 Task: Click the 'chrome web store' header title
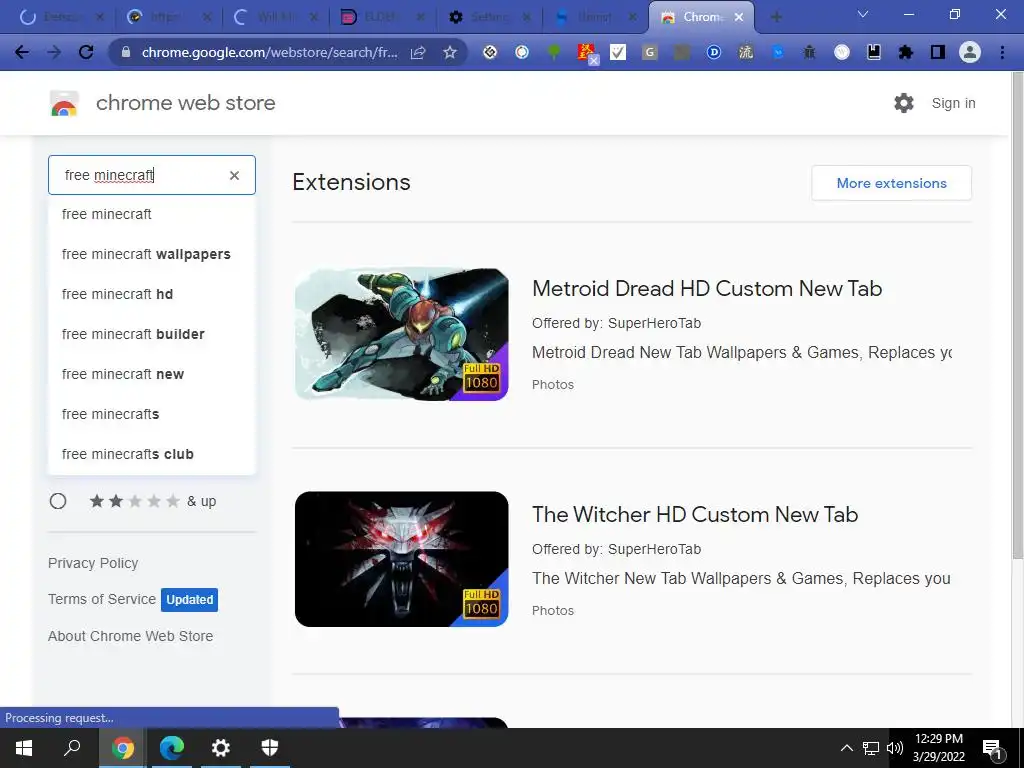tap(185, 103)
